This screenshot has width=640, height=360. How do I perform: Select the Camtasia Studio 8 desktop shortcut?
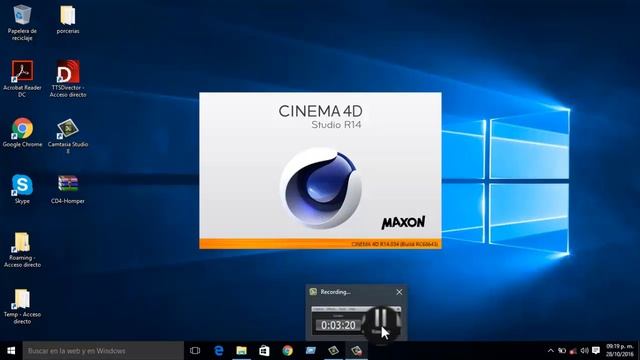click(68, 136)
